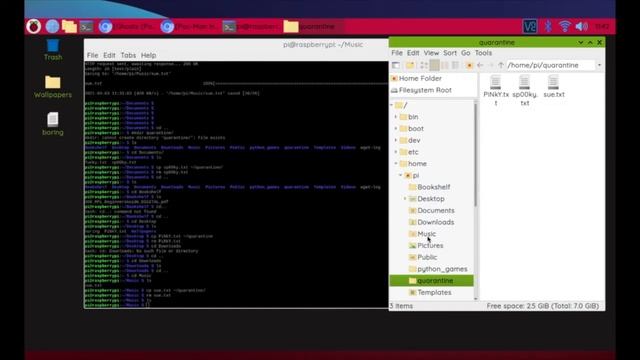The width and height of the screenshot is (640, 360).
Task: Go forward with the toolbar arrow
Action: pos(491,65)
